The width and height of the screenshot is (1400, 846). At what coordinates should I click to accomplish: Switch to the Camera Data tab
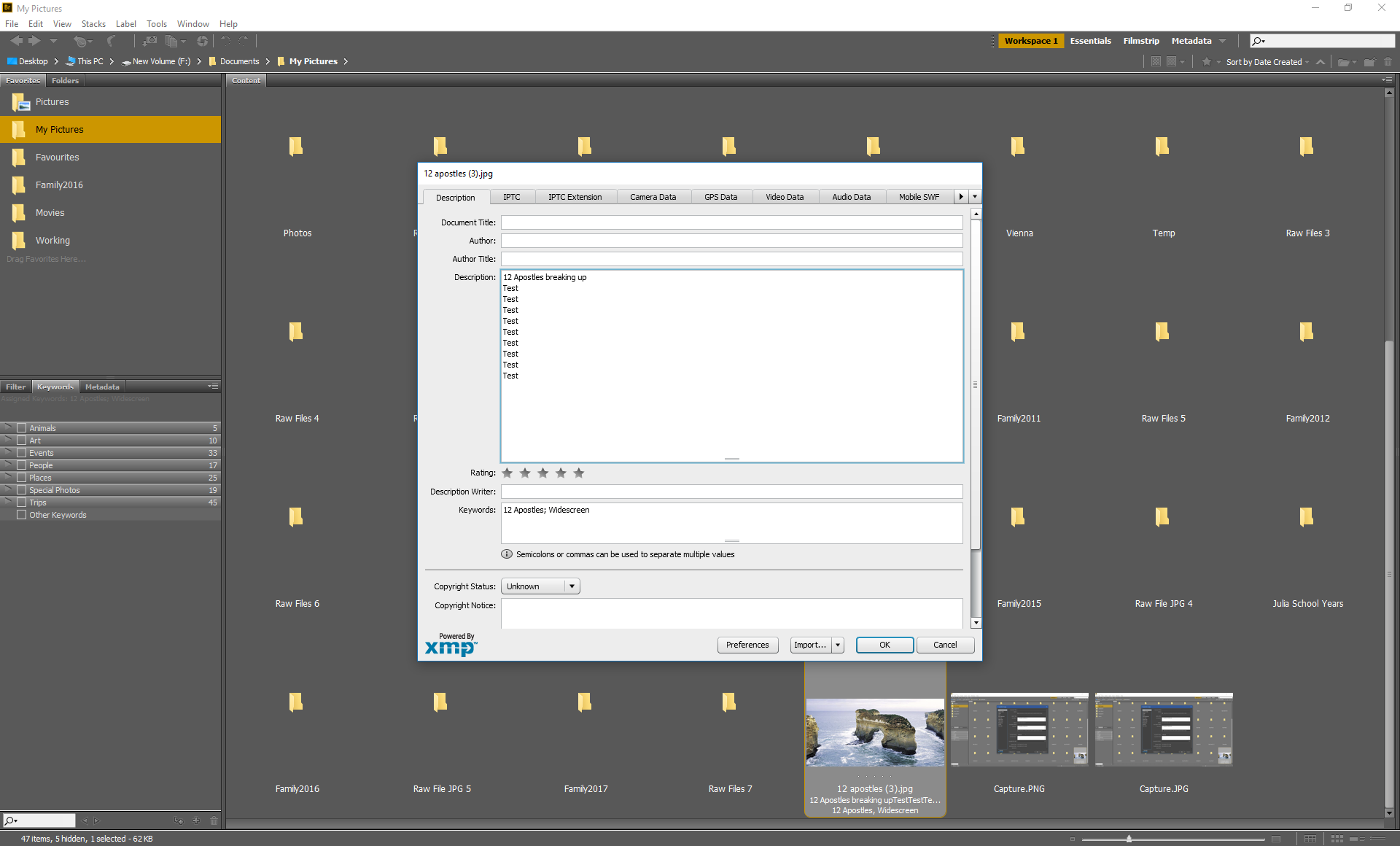[x=653, y=197]
